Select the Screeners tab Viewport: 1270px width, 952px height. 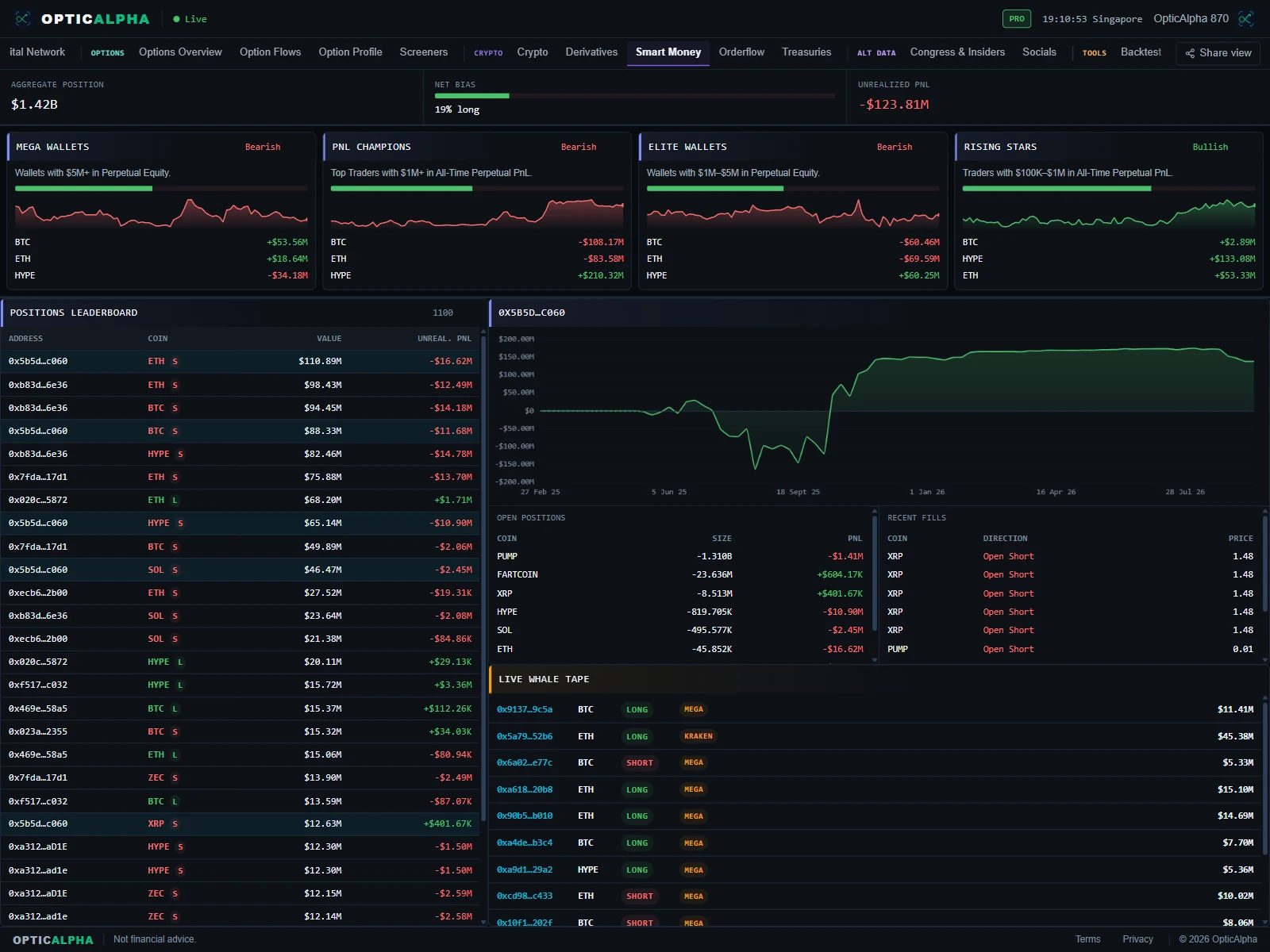423,52
